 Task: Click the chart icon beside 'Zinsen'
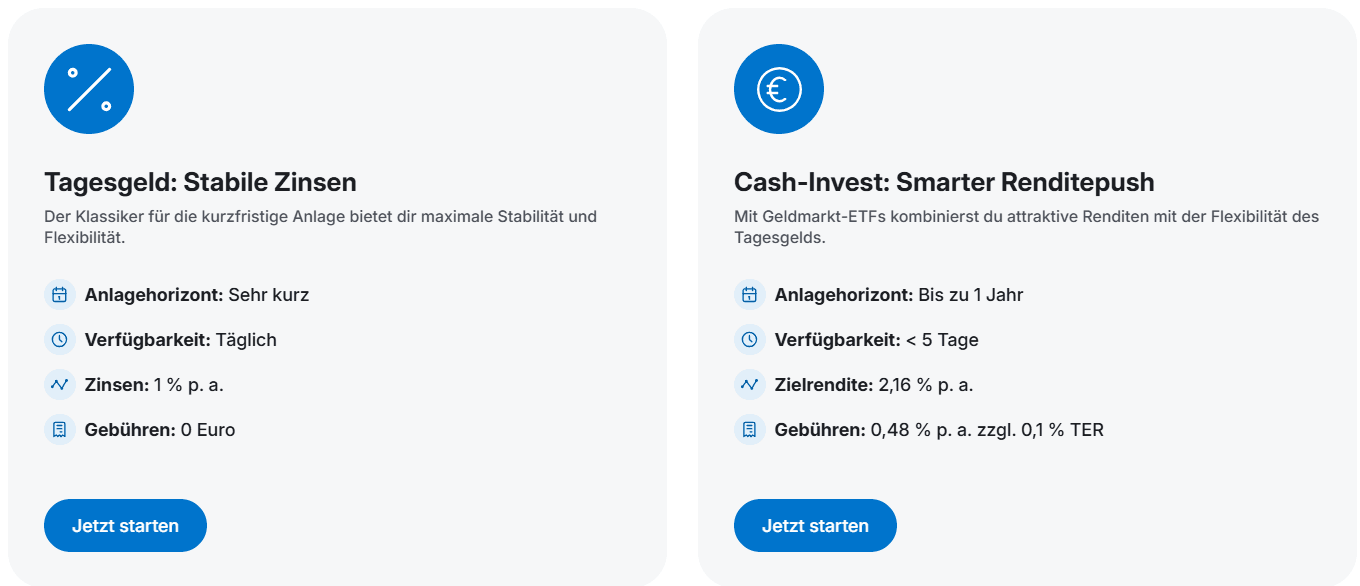tap(60, 385)
